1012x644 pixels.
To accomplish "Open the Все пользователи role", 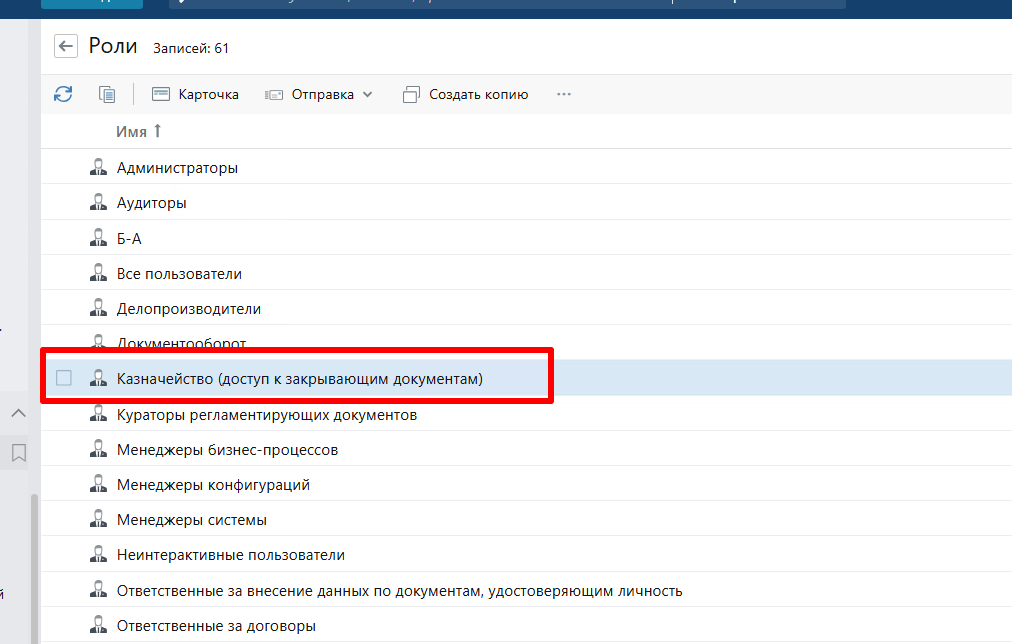I will 179,274.
